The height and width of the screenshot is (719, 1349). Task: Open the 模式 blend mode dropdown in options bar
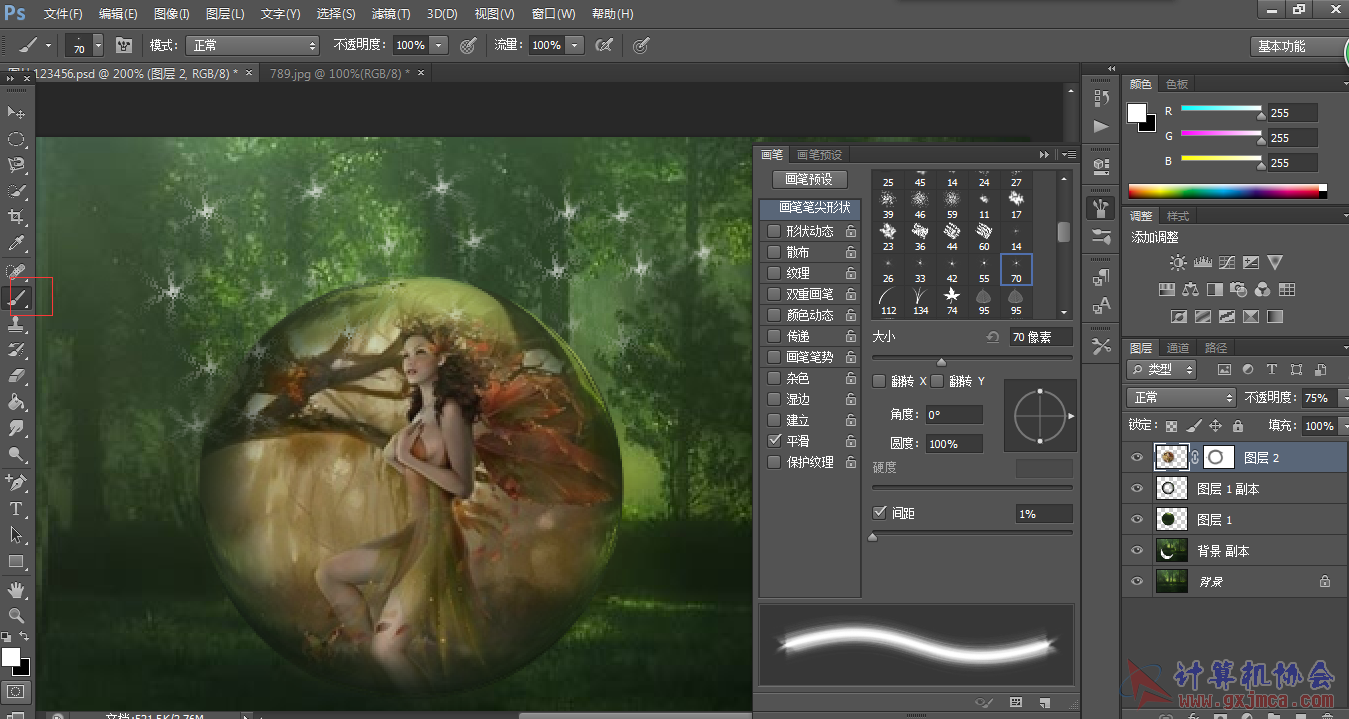tap(253, 45)
